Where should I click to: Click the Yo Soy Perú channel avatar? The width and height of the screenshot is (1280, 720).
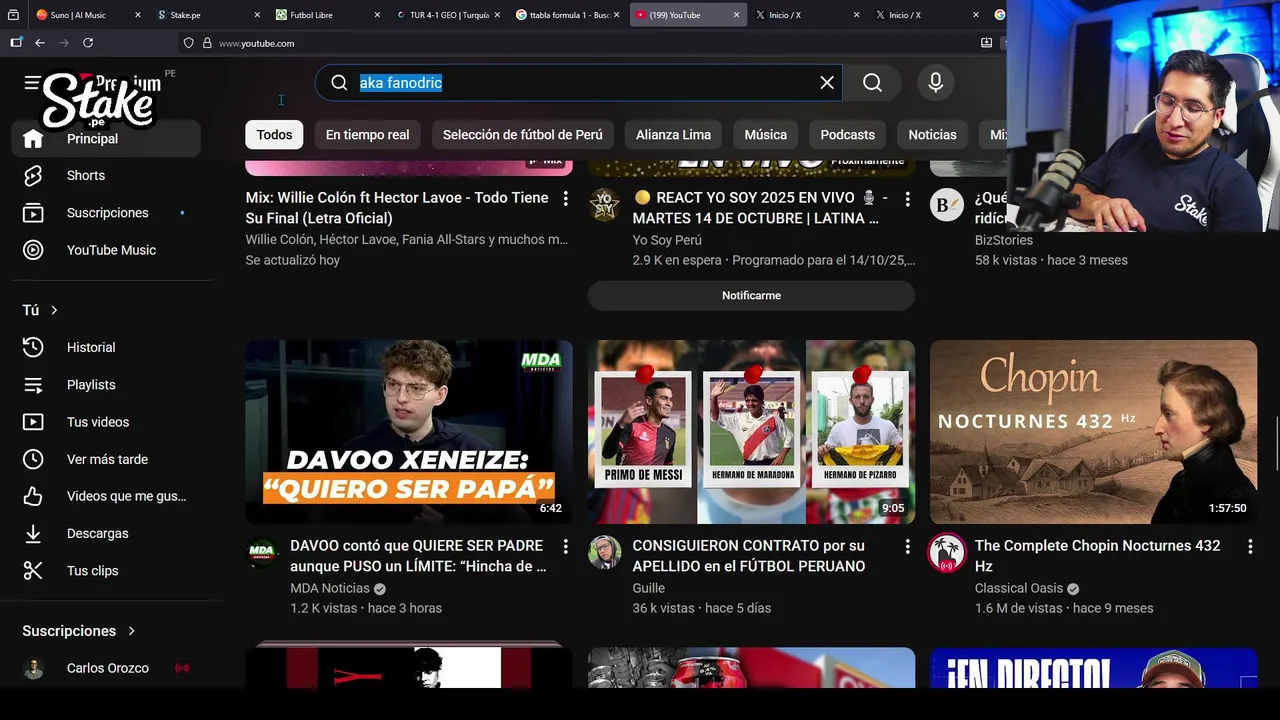coord(604,205)
